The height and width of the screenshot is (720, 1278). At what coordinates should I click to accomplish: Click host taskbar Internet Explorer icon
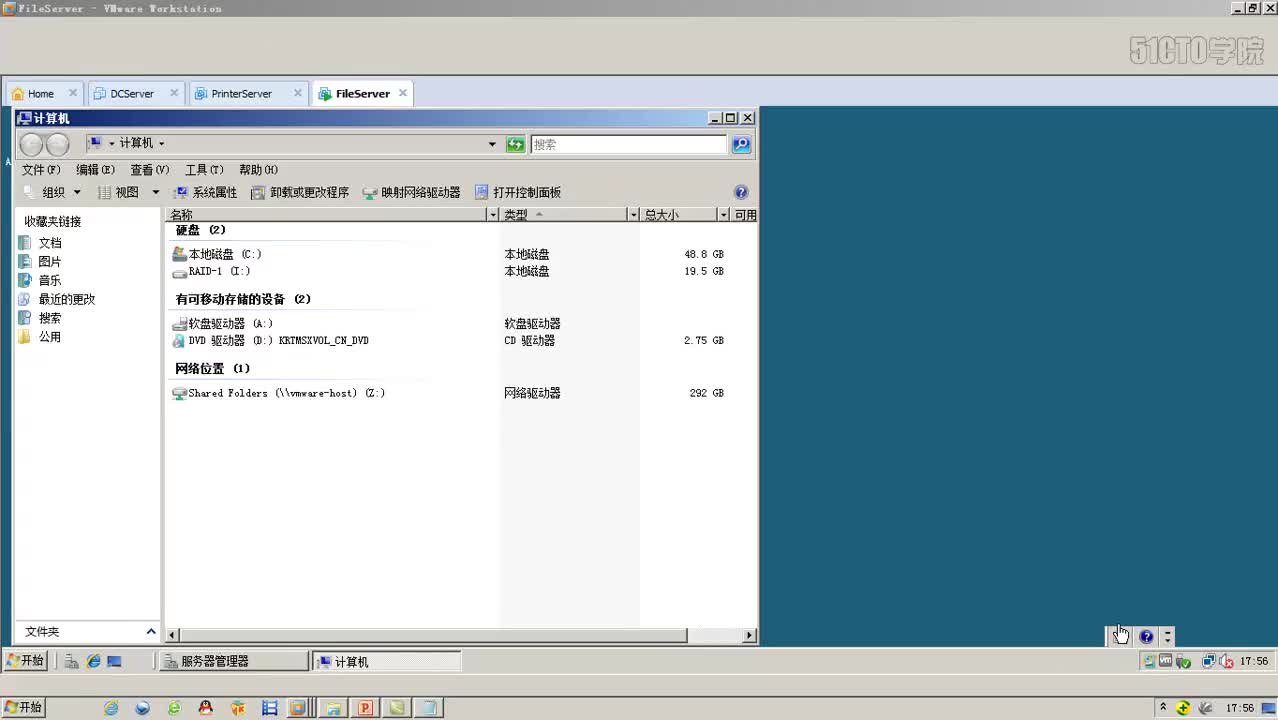111,708
